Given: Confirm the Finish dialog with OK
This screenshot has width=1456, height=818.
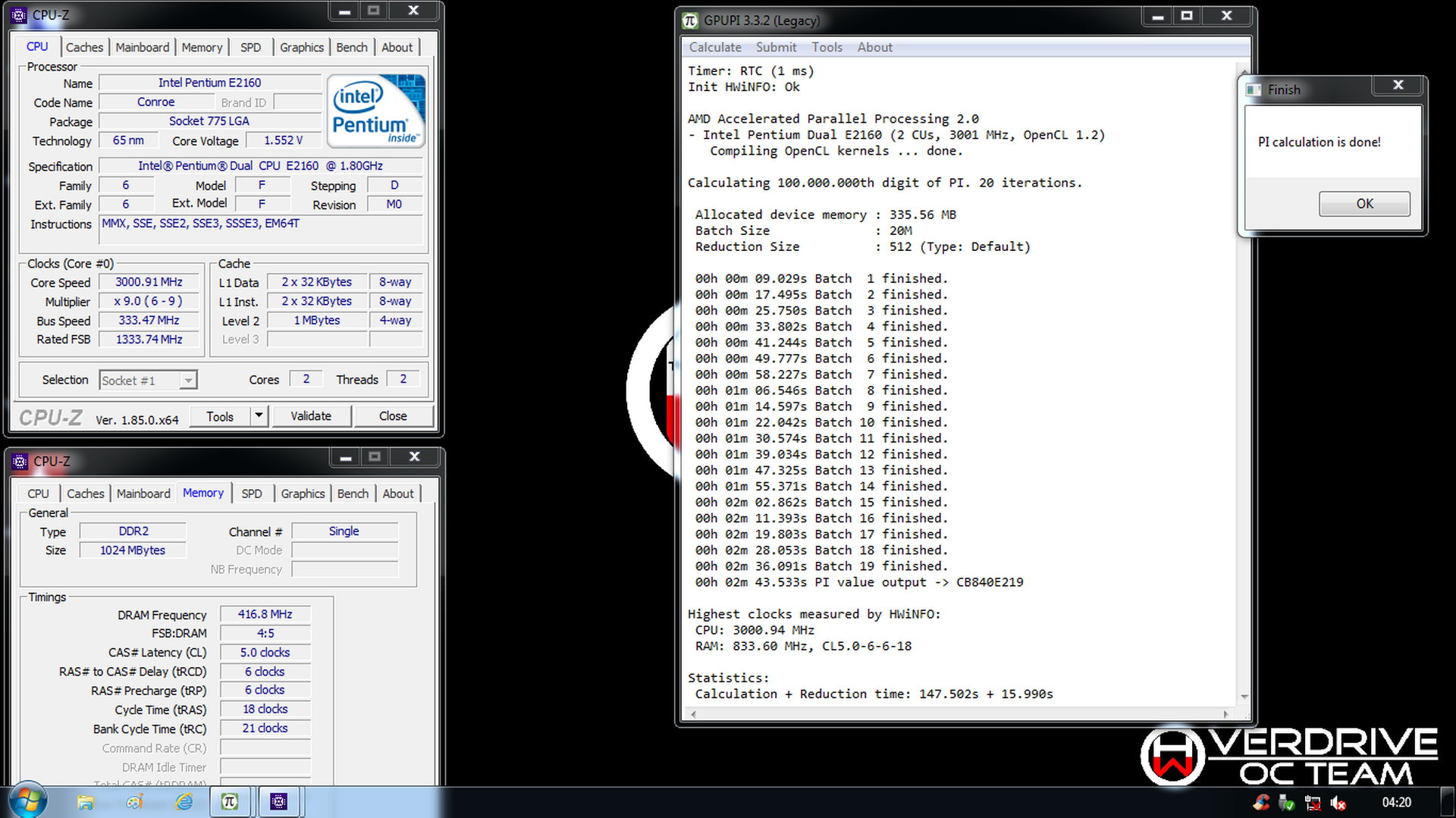Looking at the screenshot, I should (1364, 203).
